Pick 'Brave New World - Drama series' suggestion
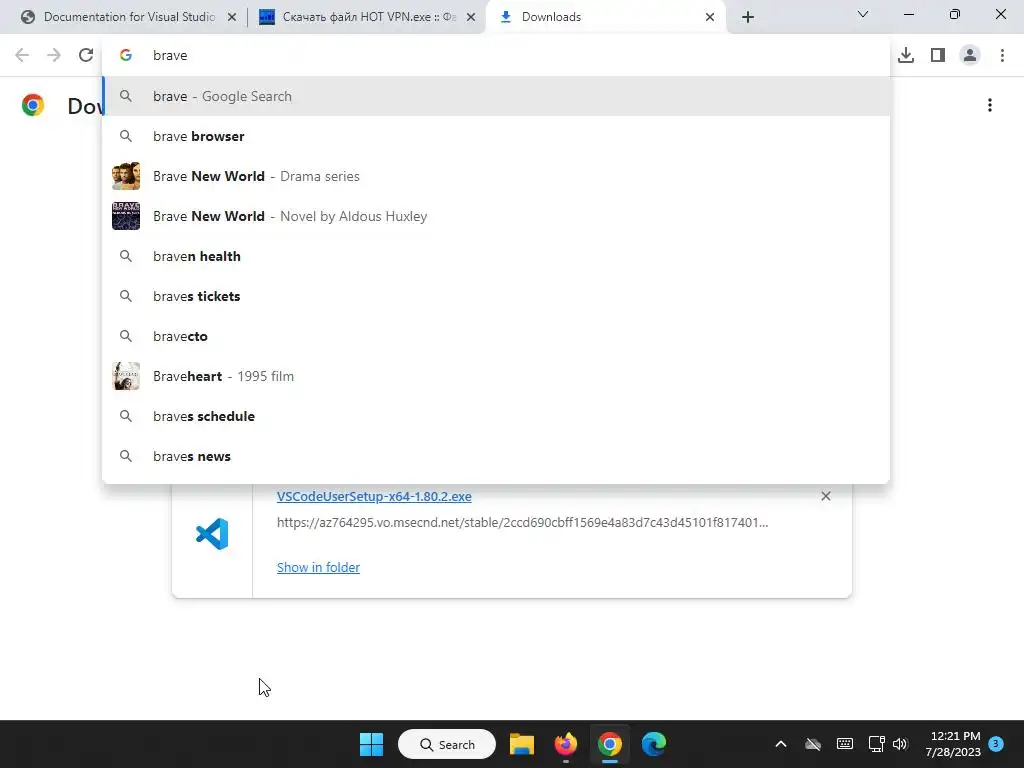Viewport: 1024px width, 768px height. (496, 176)
